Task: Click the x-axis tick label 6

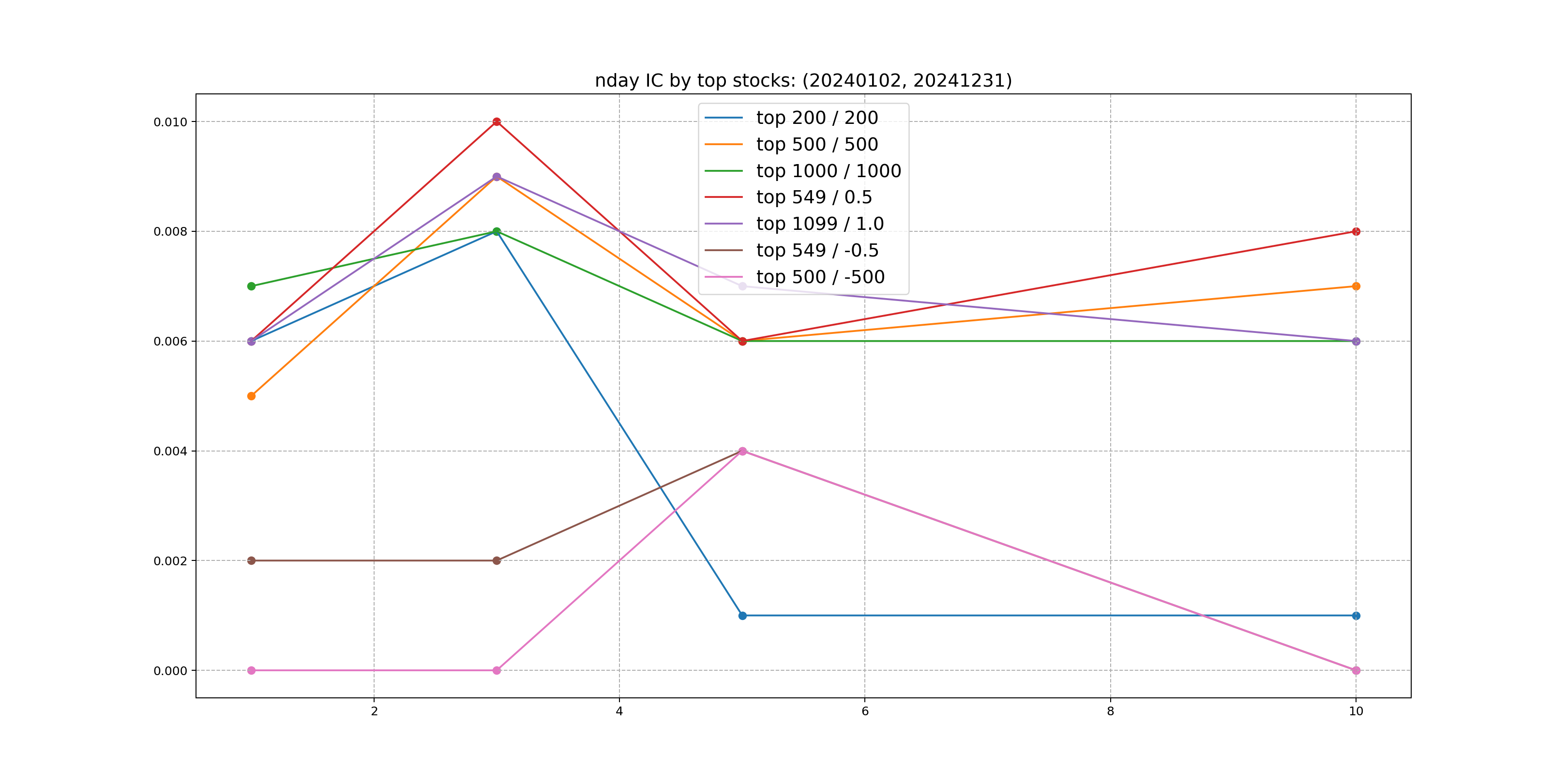Action: [x=864, y=711]
